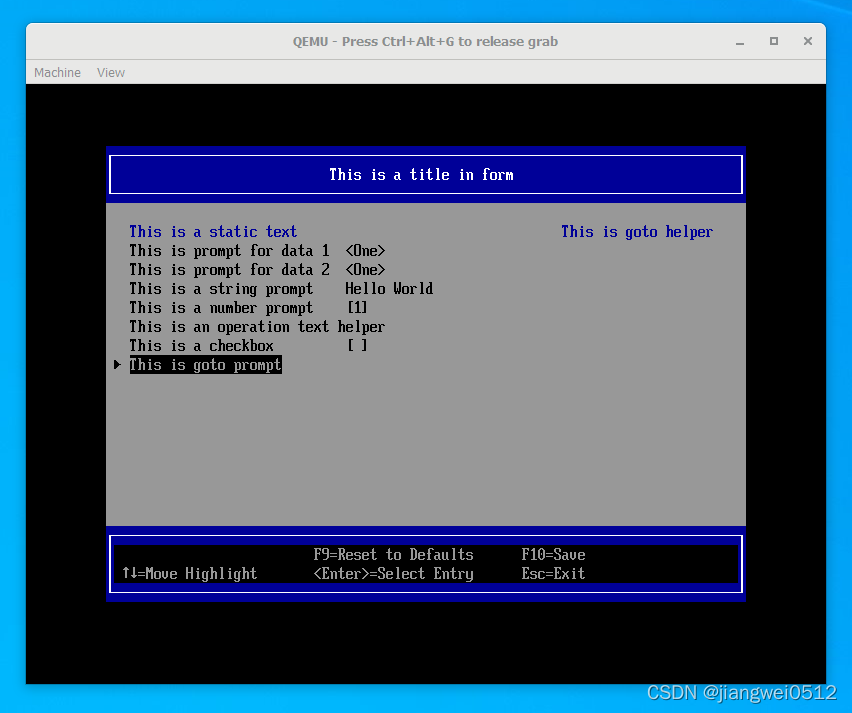This screenshot has height=713, width=852.
Task: Minimize the QEMU window
Action: [743, 41]
